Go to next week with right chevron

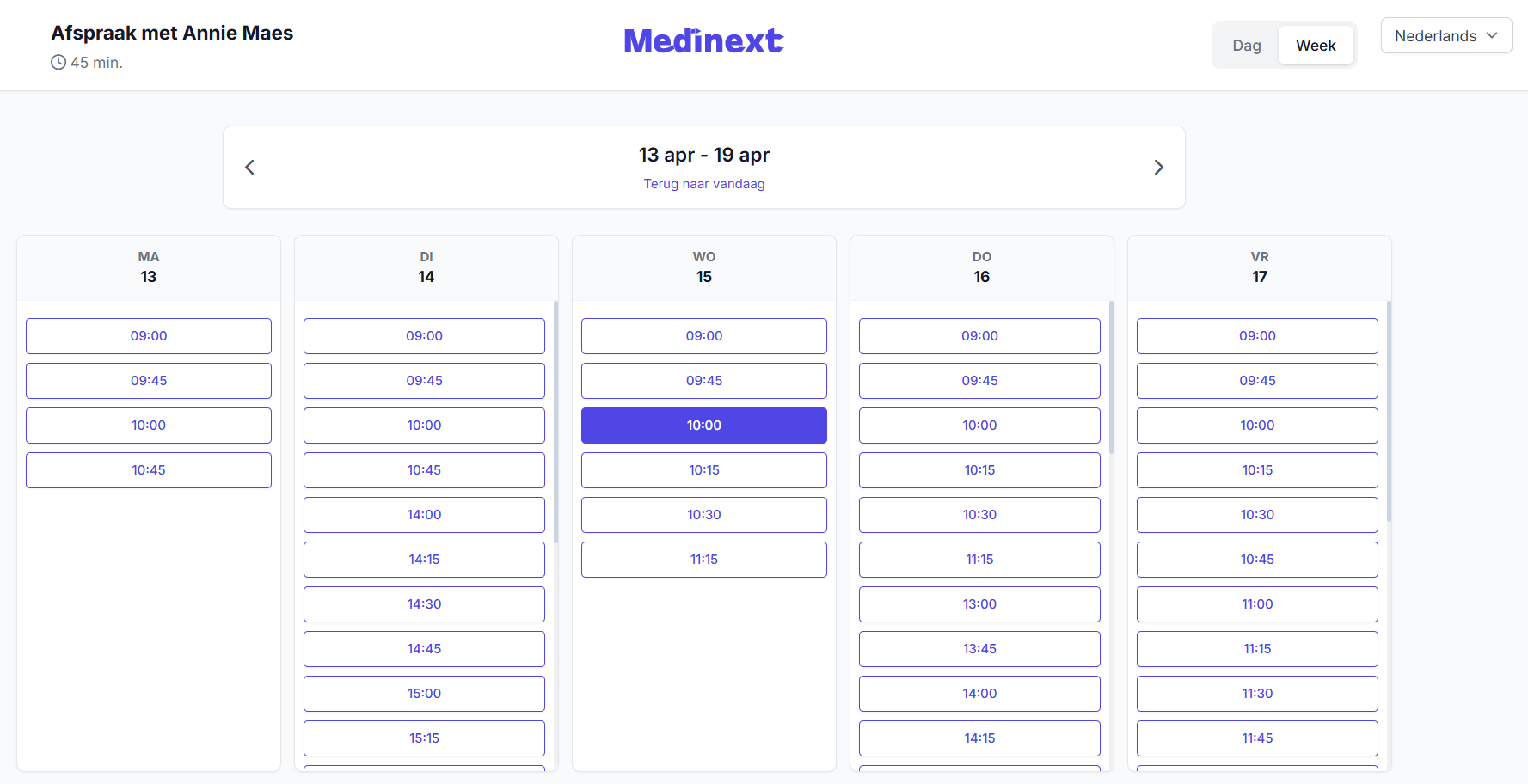1158,168
